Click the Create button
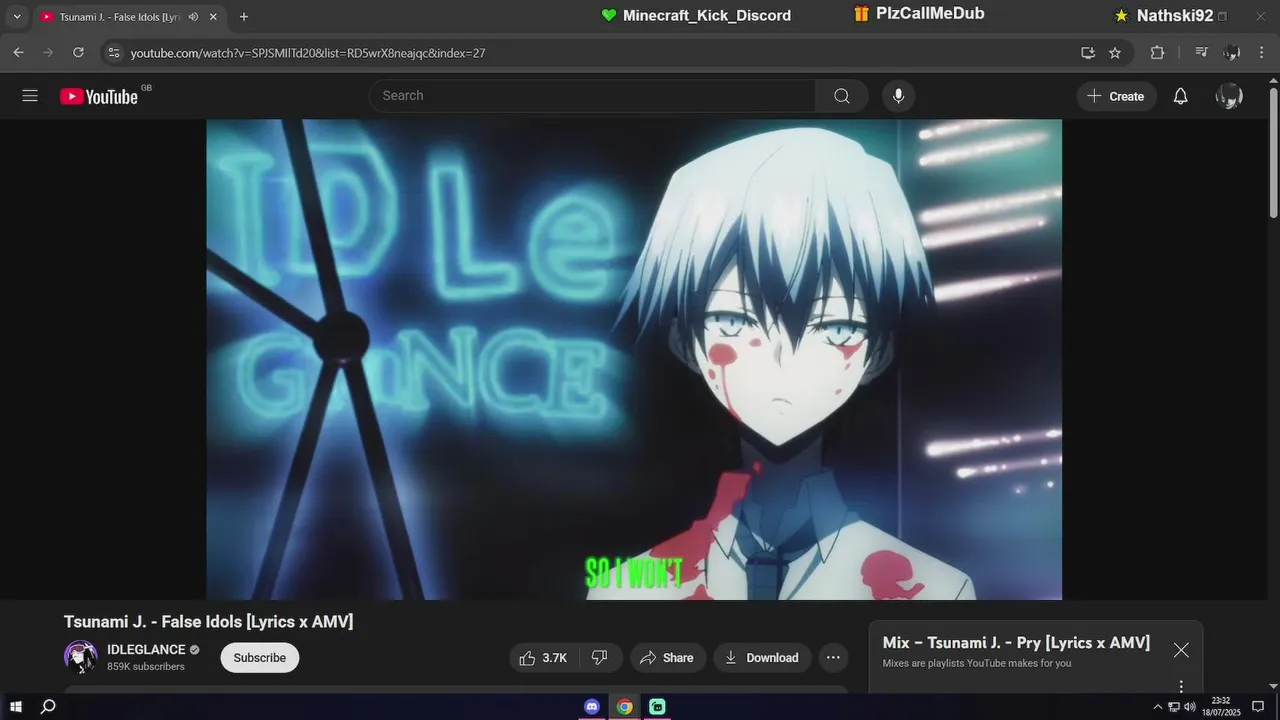 click(1116, 96)
